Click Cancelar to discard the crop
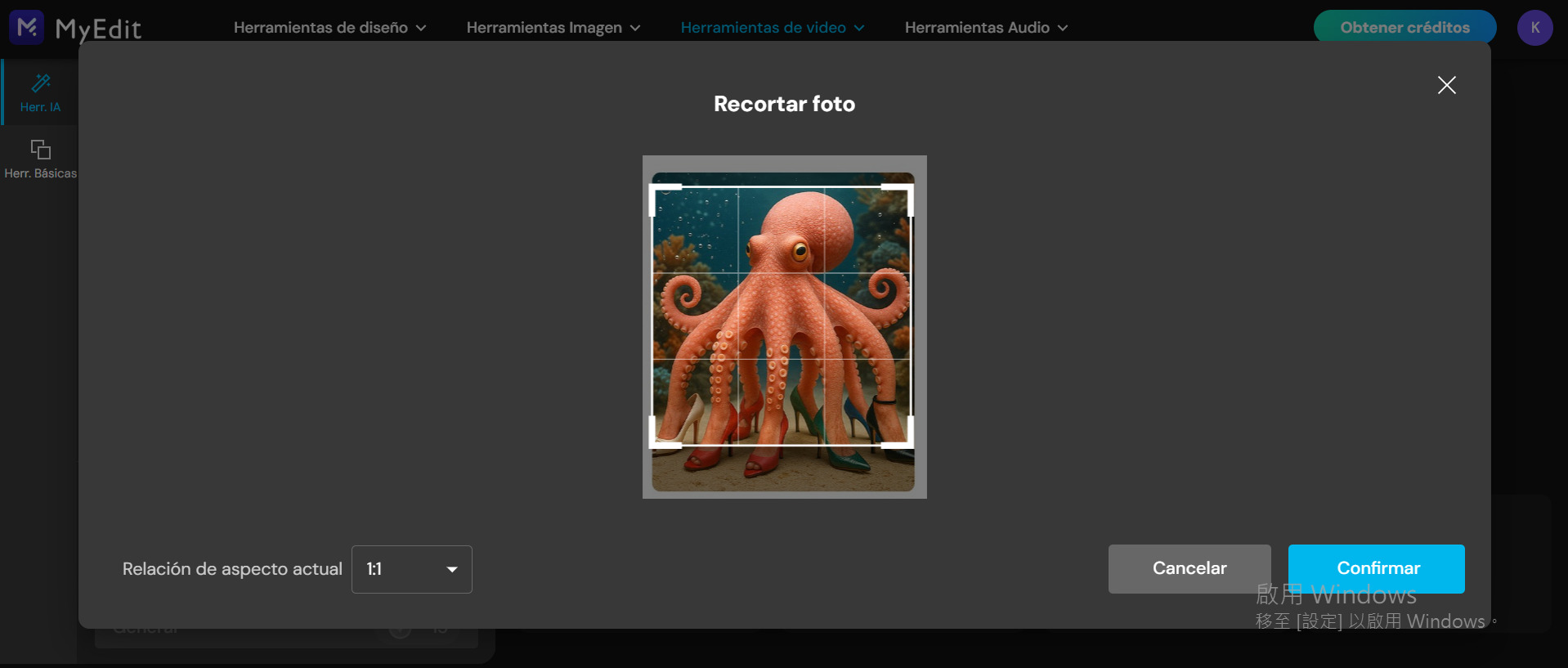The width and height of the screenshot is (1568, 668). pos(1189,568)
